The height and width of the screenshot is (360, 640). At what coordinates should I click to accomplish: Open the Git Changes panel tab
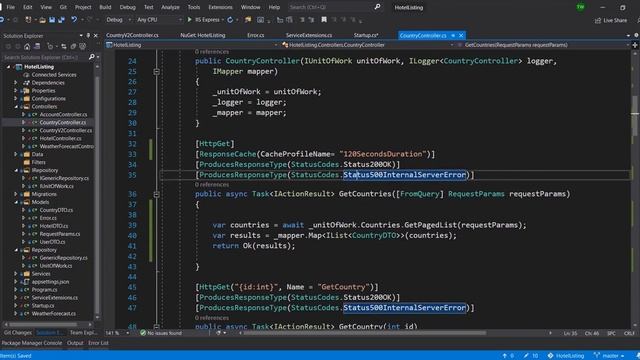(x=18, y=333)
